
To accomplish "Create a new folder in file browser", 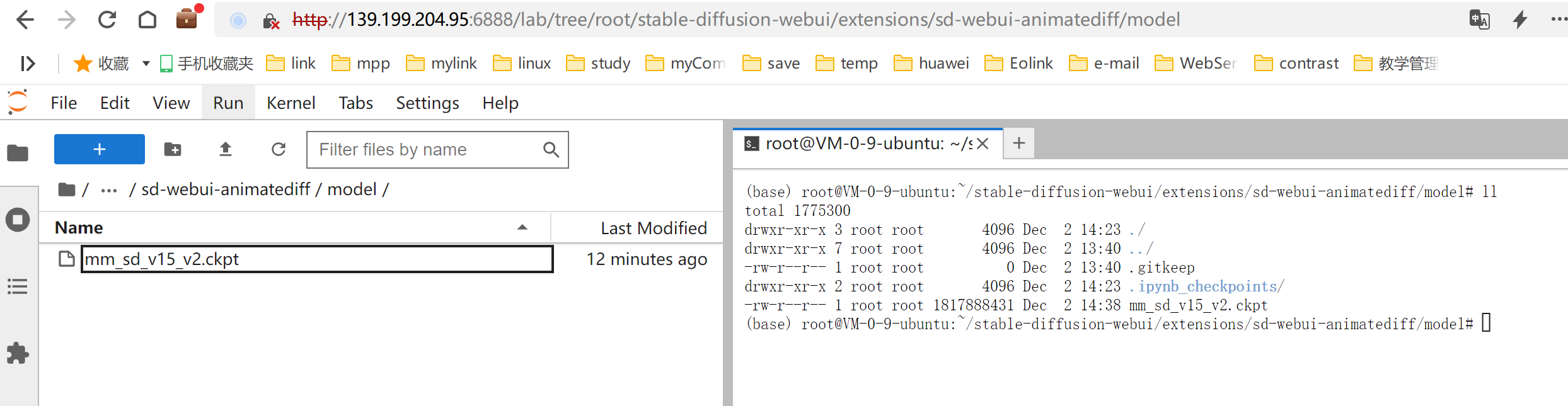I will tap(172, 149).
